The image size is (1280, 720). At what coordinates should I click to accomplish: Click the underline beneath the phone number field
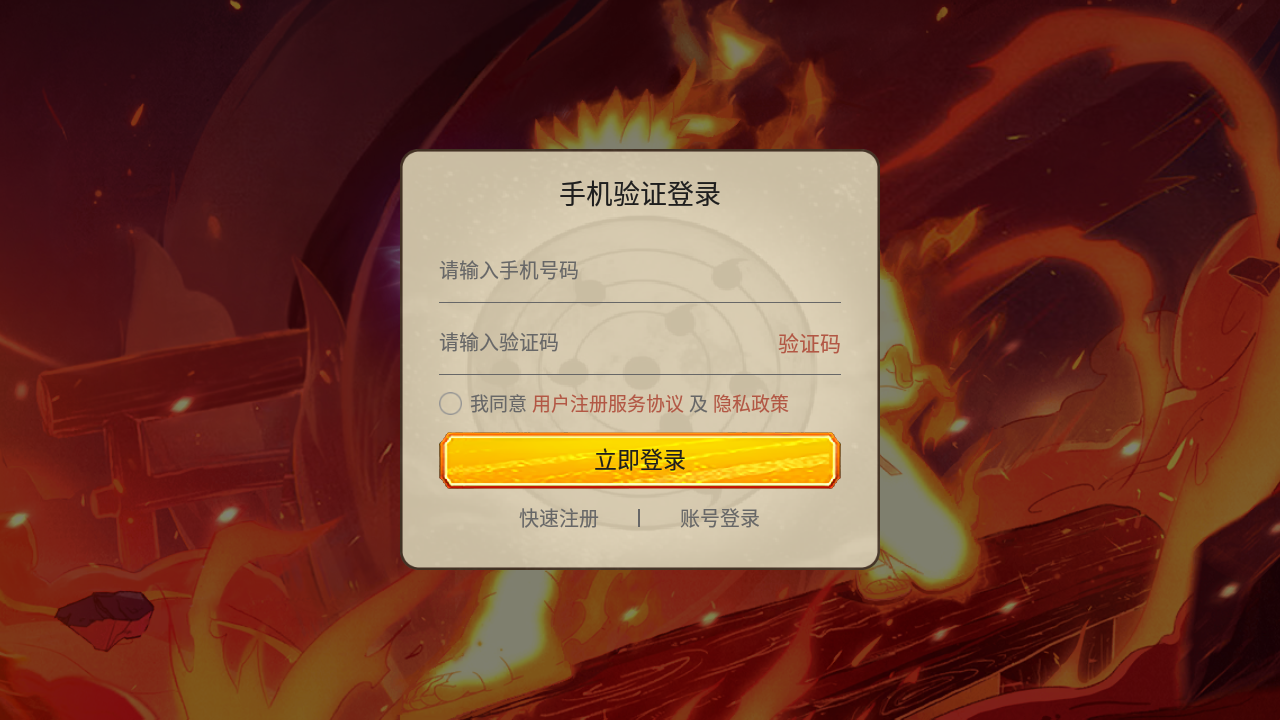[640, 302]
